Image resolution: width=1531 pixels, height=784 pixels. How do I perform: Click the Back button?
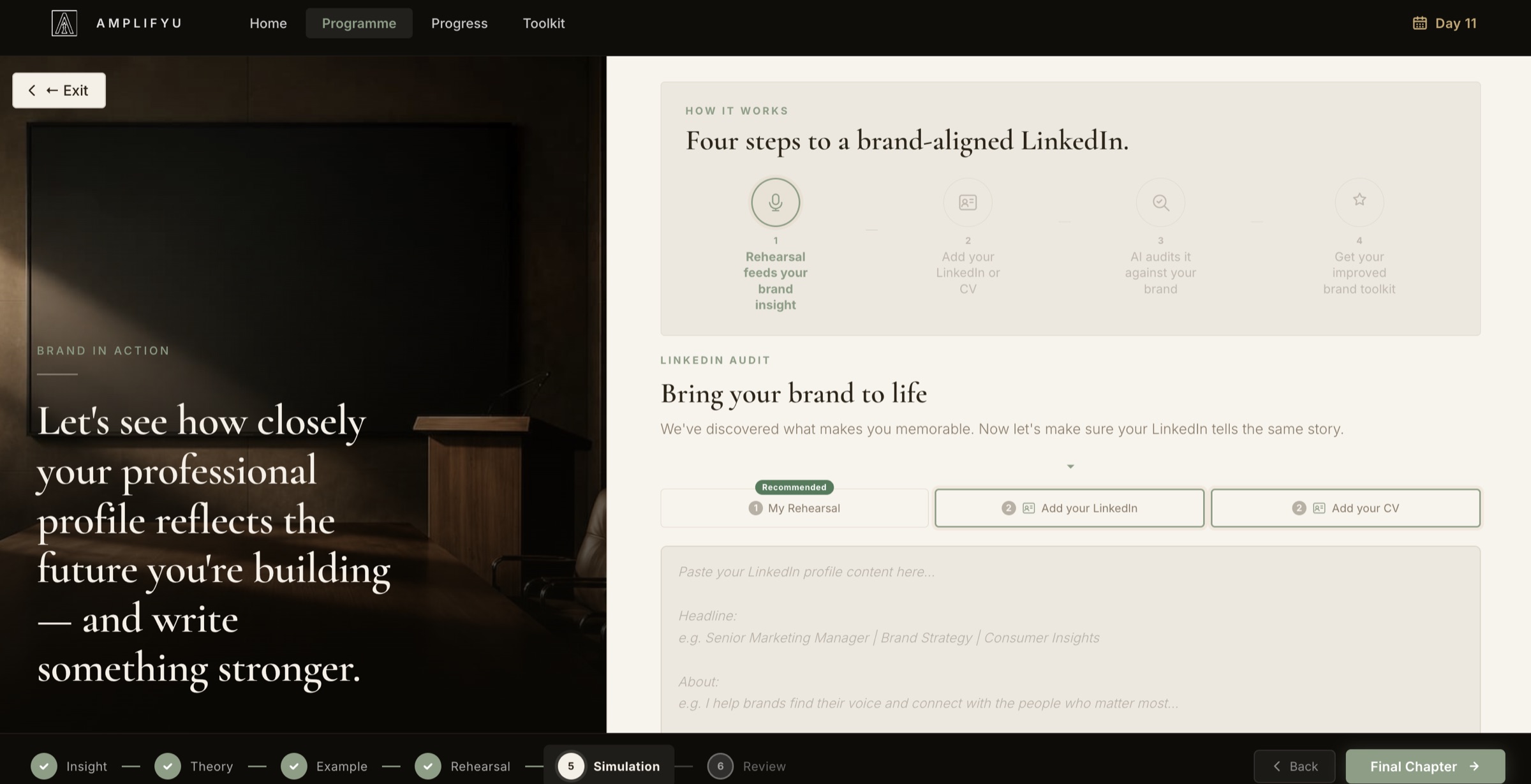coord(1294,766)
